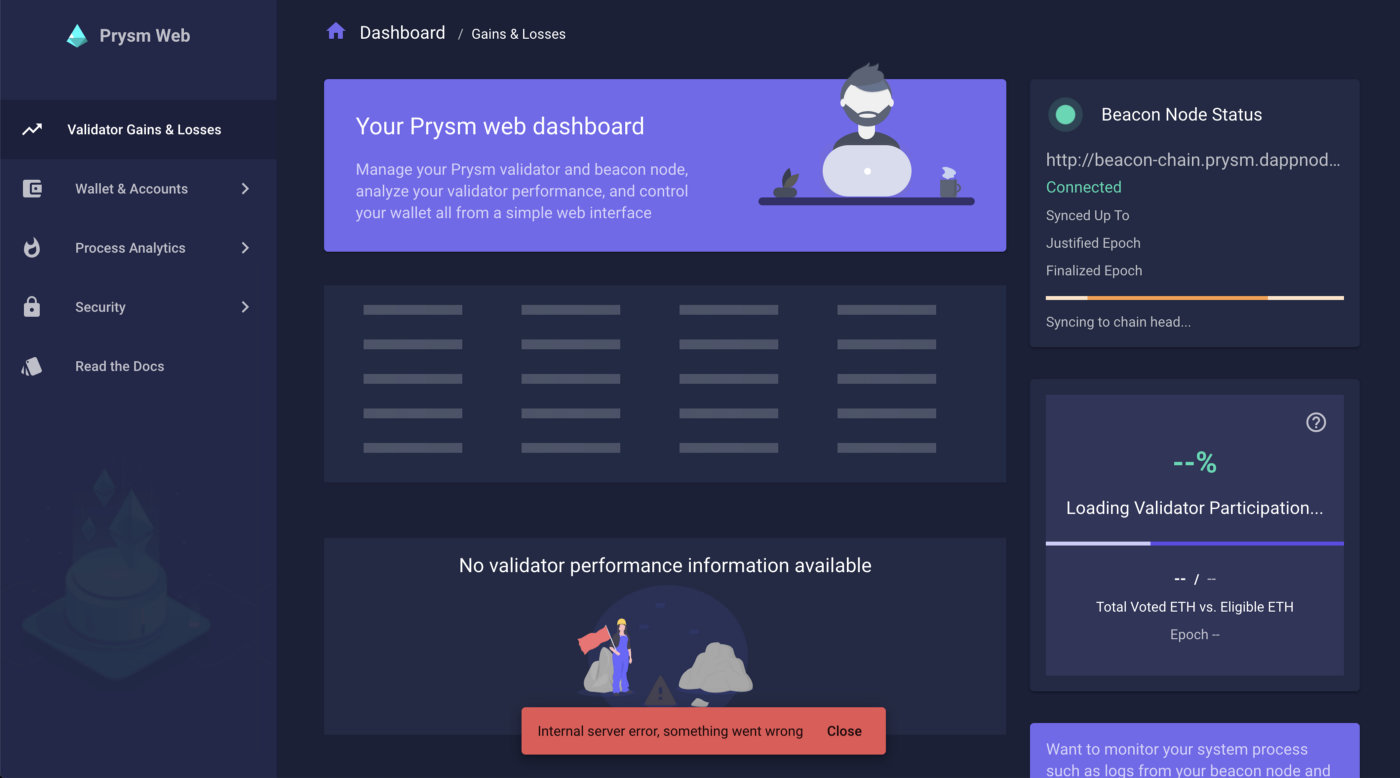Click the green Beacon Node Status indicator

(1065, 114)
